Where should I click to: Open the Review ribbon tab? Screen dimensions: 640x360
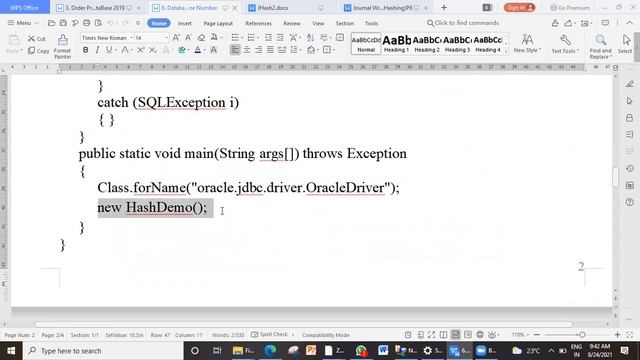coord(292,24)
